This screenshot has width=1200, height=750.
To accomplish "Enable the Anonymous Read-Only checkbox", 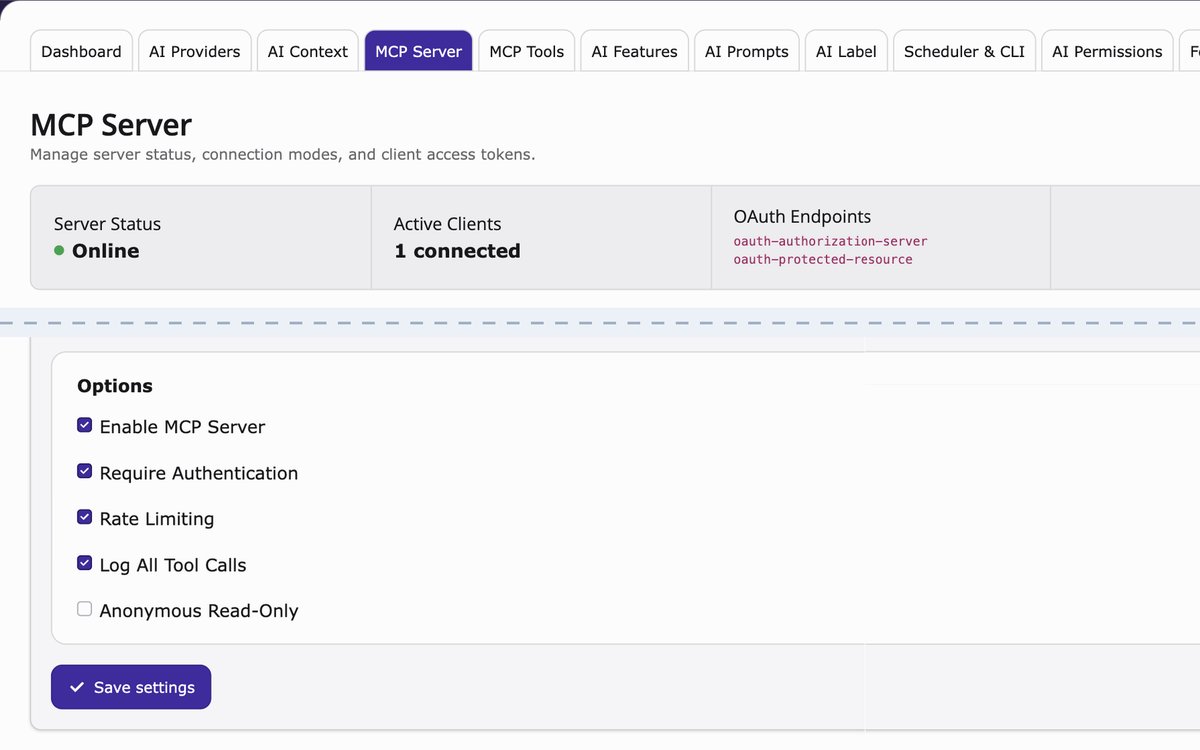I will tap(85, 609).
